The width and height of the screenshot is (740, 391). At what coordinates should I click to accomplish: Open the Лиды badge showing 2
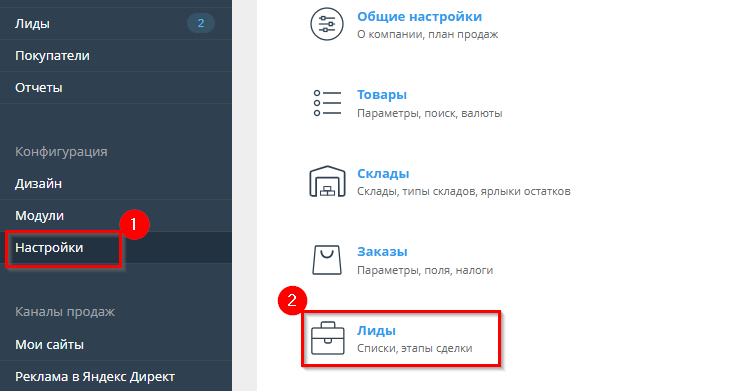pyautogui.click(x=201, y=23)
